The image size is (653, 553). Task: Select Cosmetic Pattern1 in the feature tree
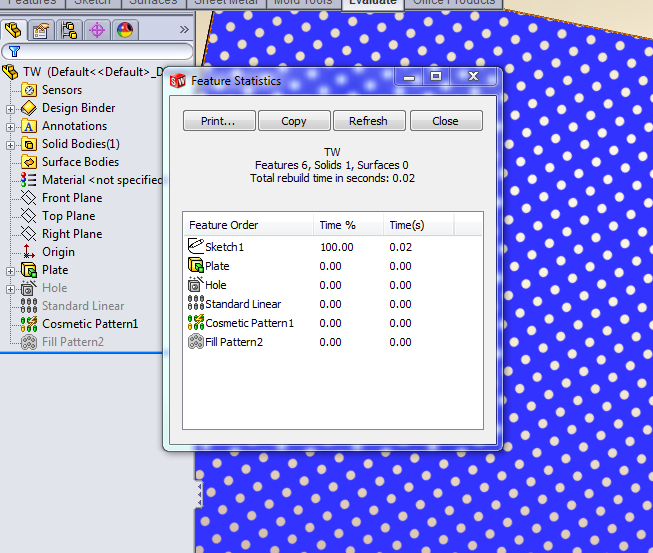[90, 324]
